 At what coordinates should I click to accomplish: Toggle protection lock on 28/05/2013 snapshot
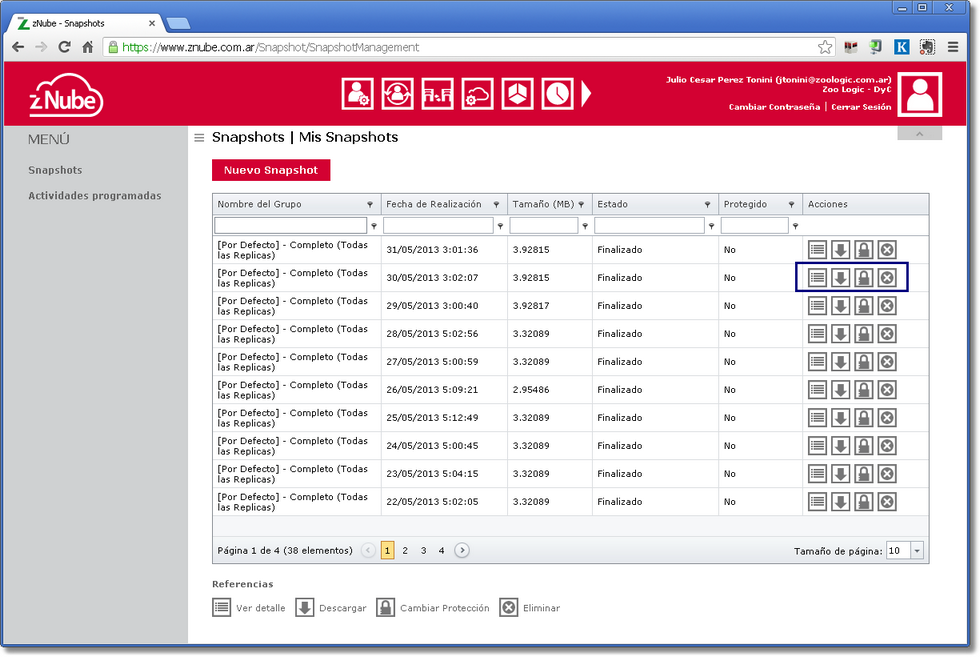pyautogui.click(x=863, y=334)
